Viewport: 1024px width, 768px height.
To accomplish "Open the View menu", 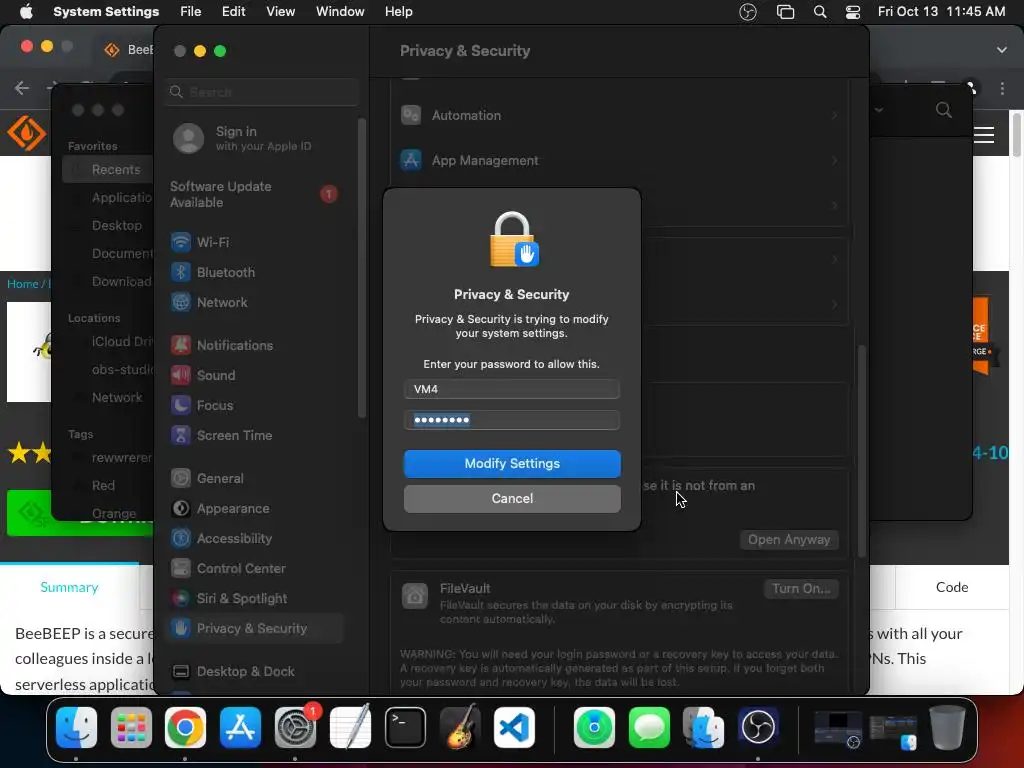I will (x=280, y=12).
